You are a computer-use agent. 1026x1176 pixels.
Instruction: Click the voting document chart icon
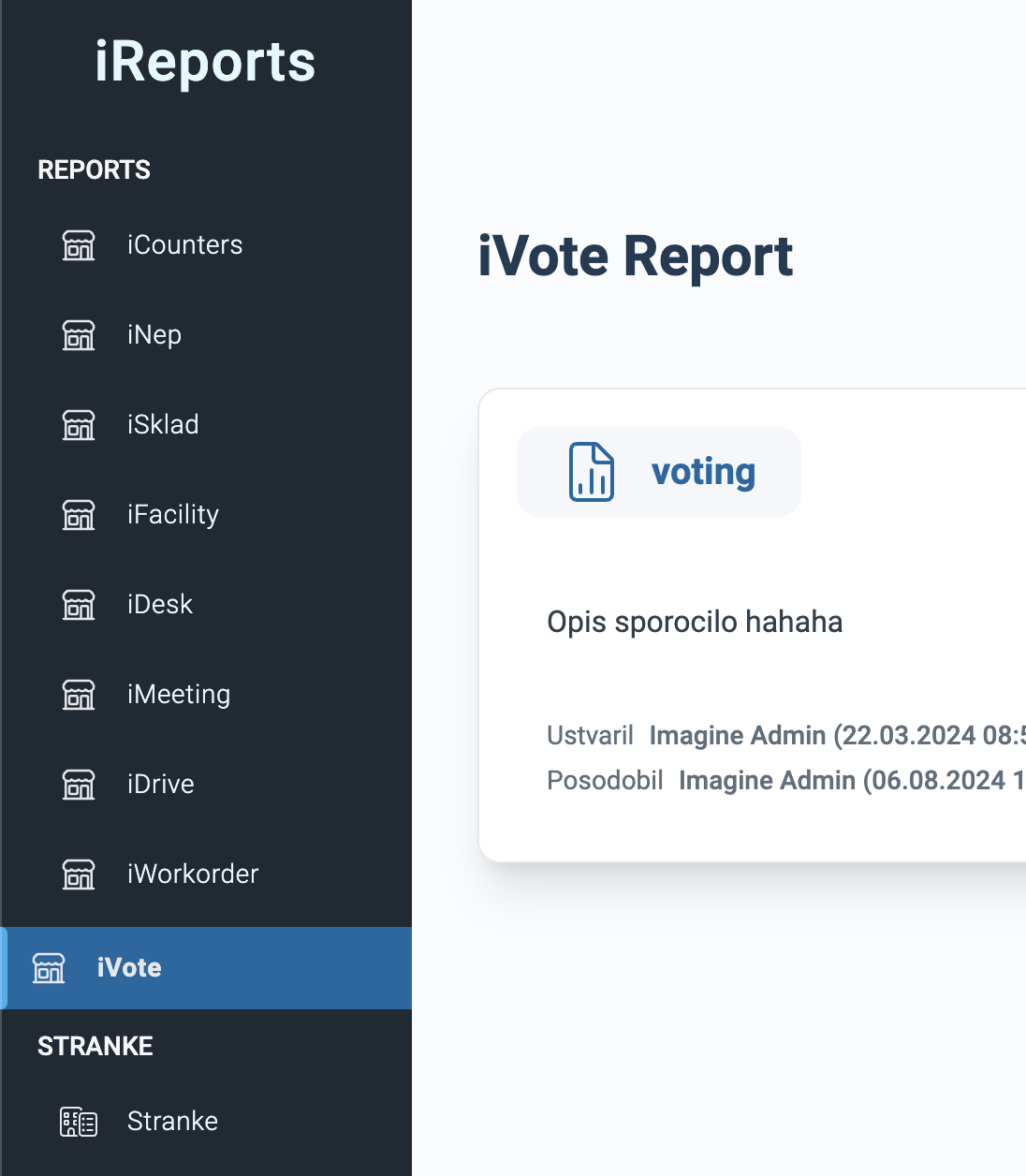[591, 472]
